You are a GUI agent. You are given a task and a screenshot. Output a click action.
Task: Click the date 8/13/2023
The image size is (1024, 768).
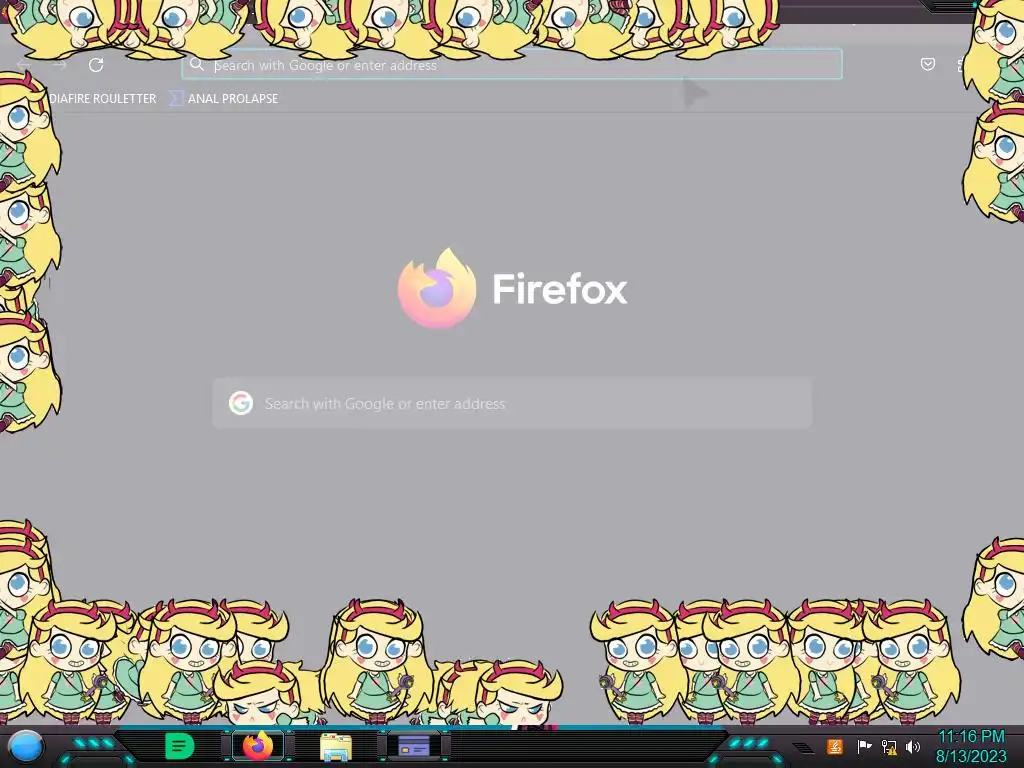coord(970,756)
